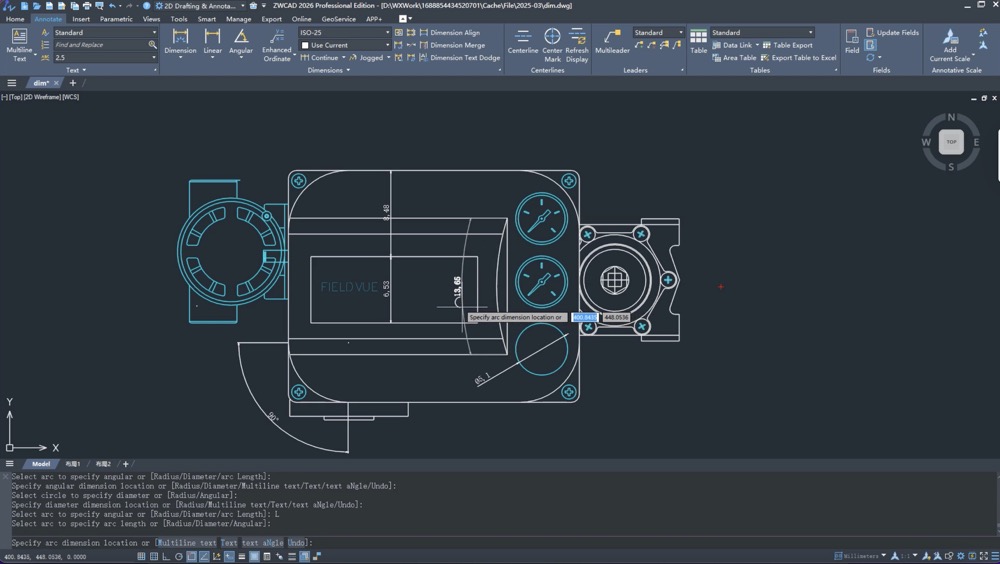Click the Centerline tool
This screenshot has height=564, width=1000.
(x=522, y=41)
